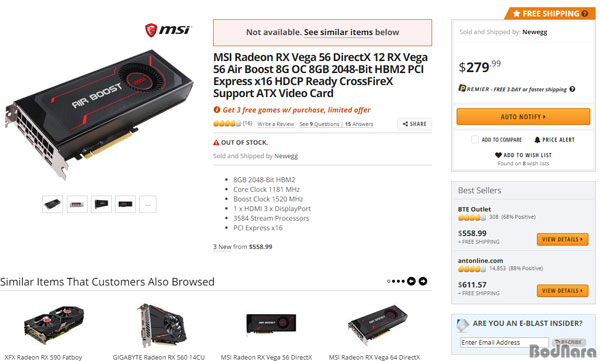Open the See similar items link
The width and height of the screenshot is (600, 361).
tap(338, 33)
